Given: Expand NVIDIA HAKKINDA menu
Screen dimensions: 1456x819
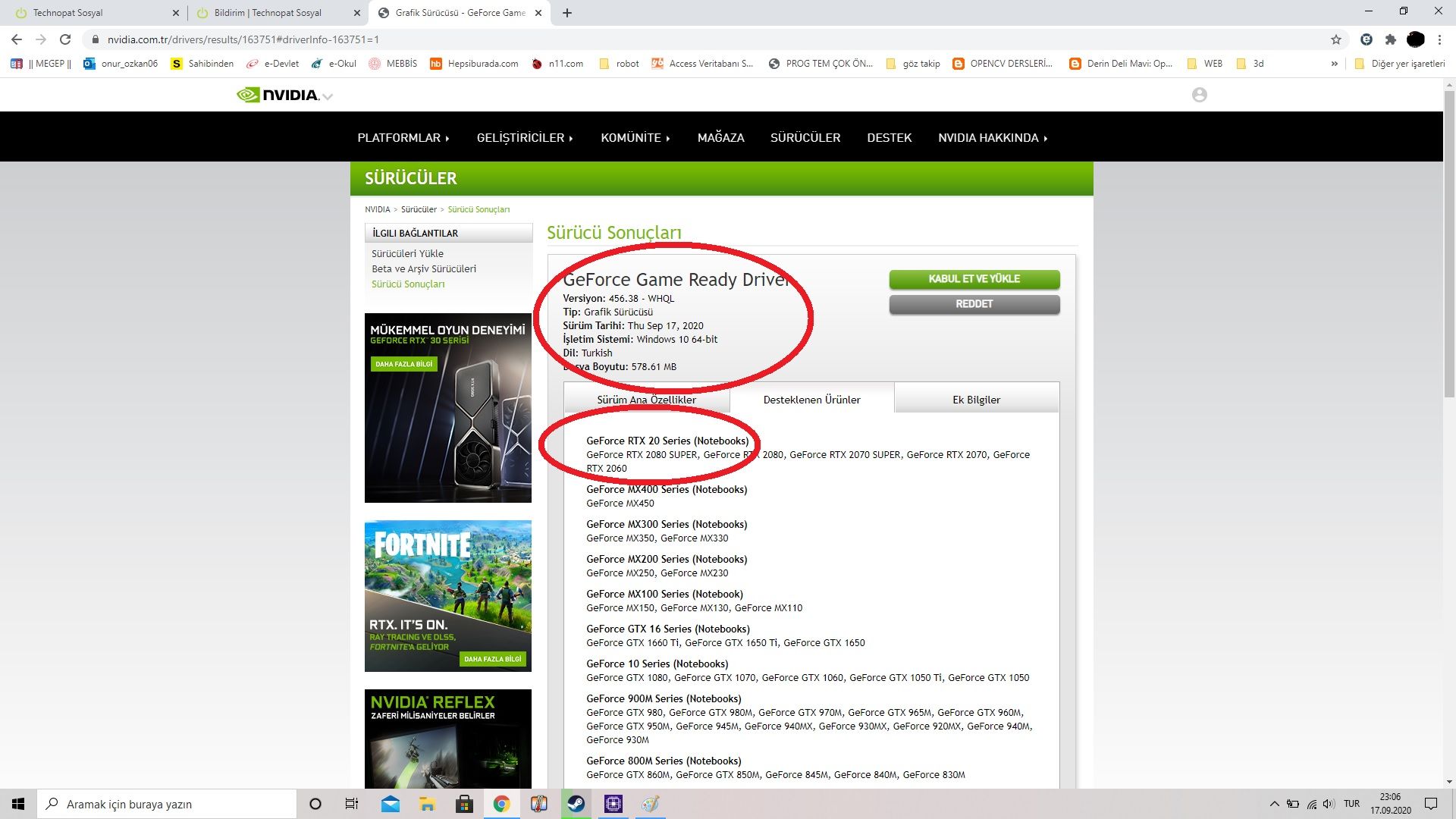Looking at the screenshot, I should (992, 137).
